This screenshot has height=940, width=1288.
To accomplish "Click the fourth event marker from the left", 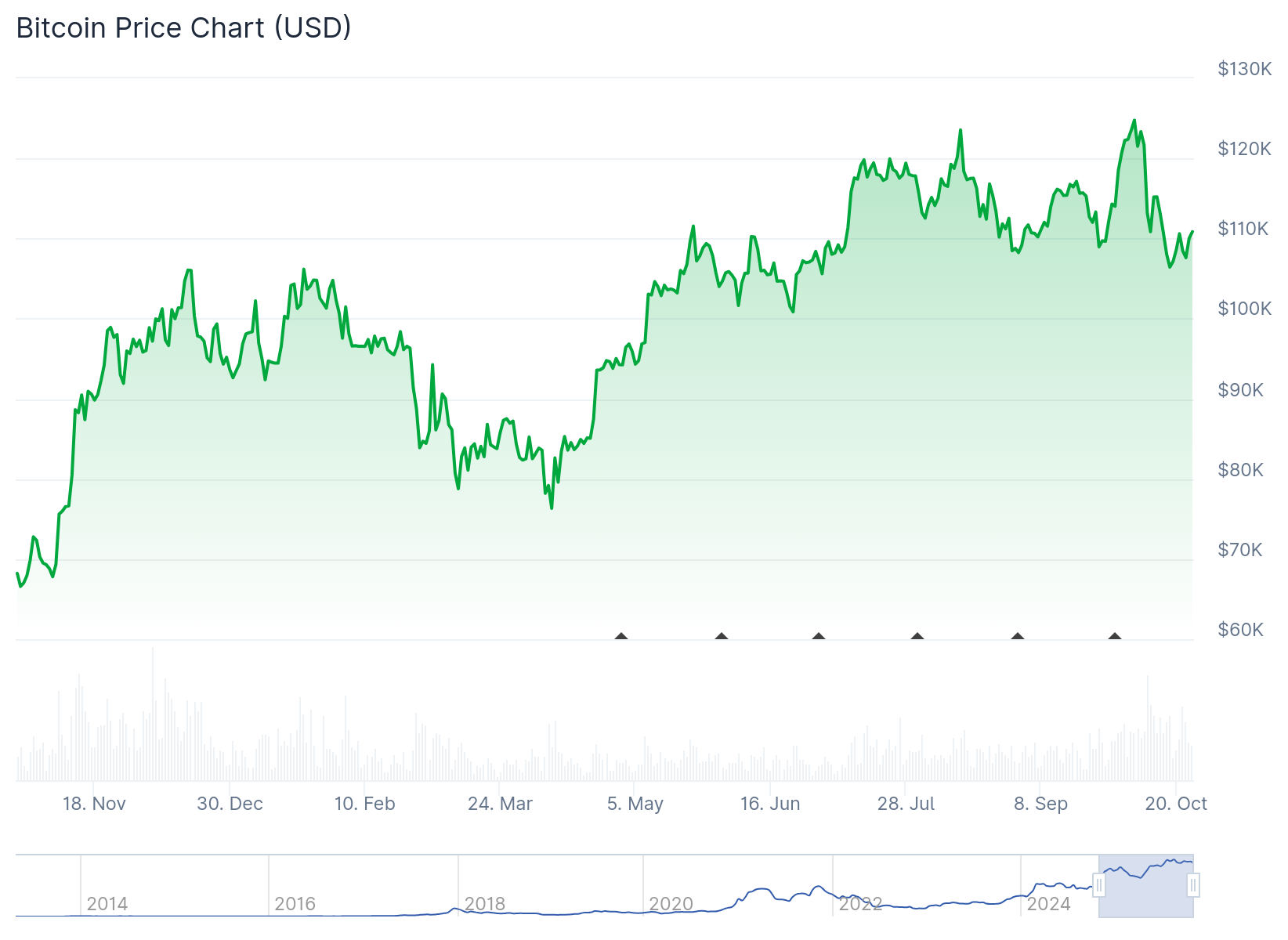I will 917,636.
